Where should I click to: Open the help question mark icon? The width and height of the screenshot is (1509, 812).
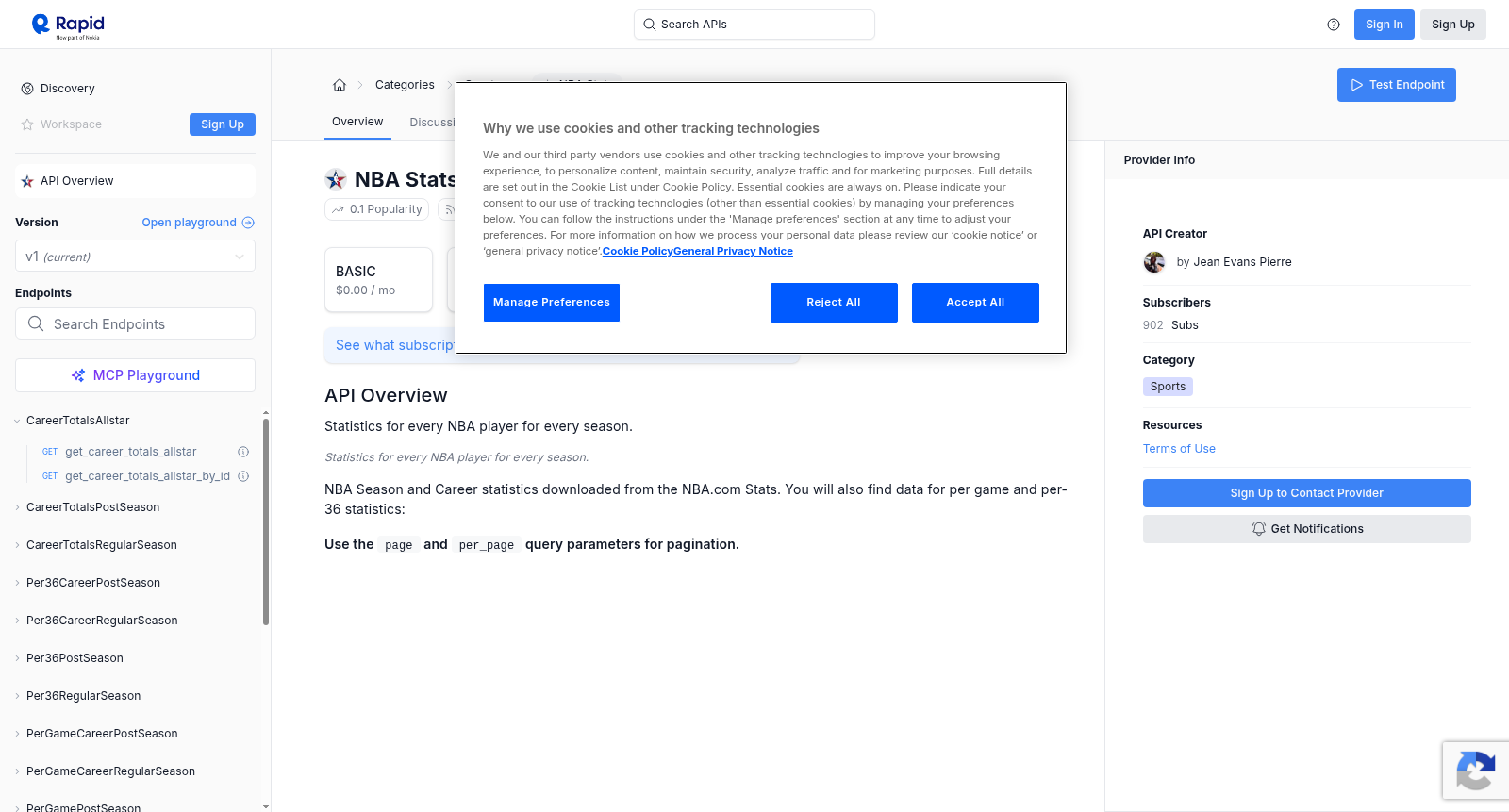click(x=1334, y=25)
